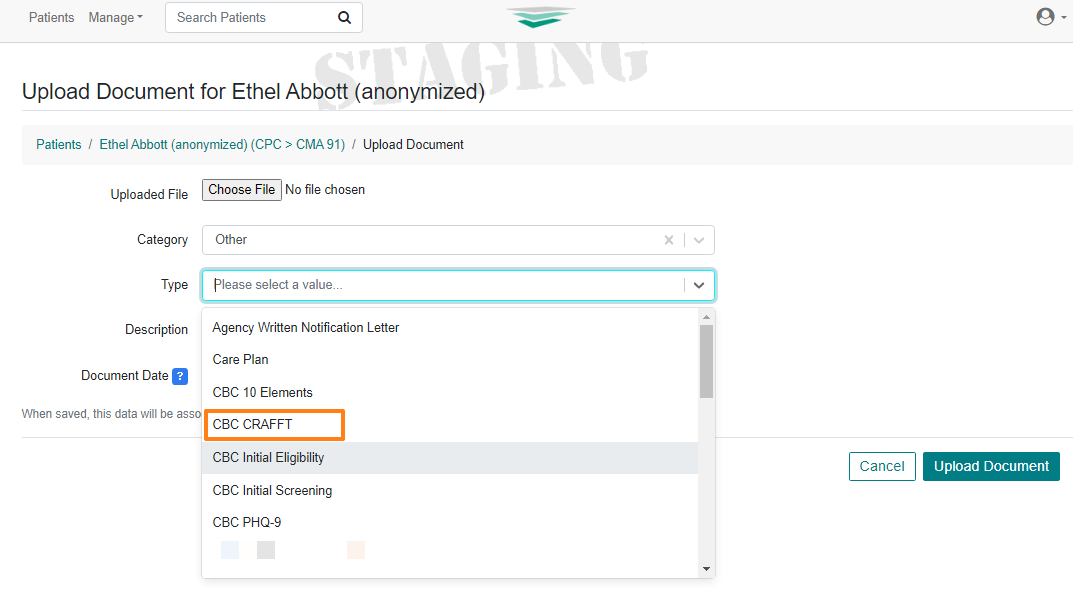The height and width of the screenshot is (597, 1073).
Task: Open the Manage menu
Action: (x=115, y=18)
